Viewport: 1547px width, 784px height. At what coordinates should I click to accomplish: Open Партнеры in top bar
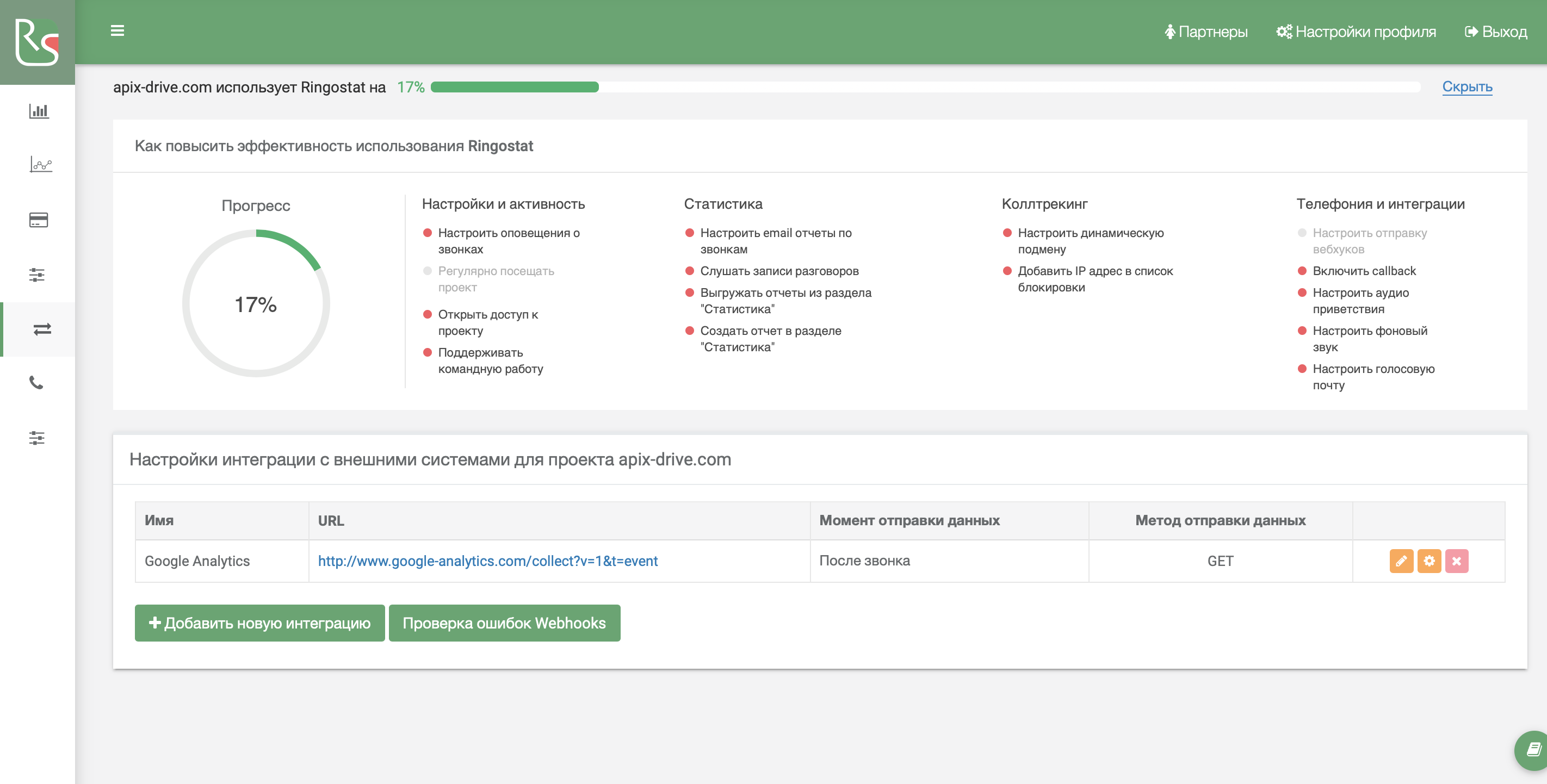[1206, 31]
